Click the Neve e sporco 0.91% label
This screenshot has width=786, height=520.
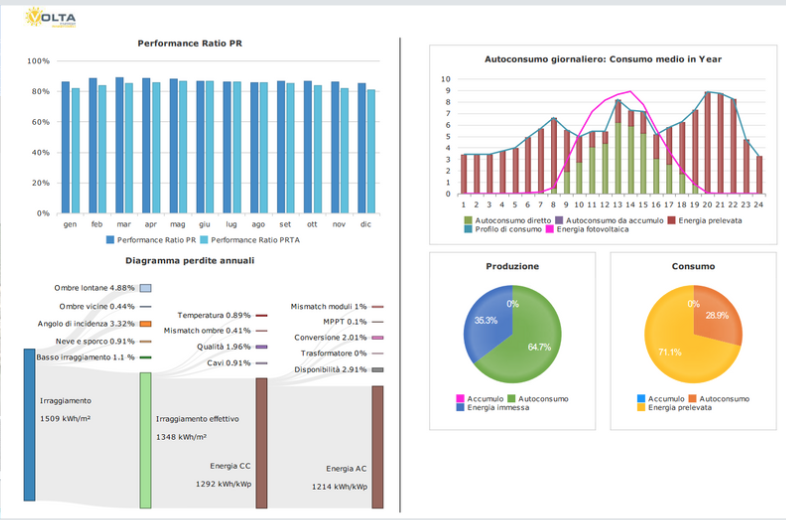coord(95,341)
